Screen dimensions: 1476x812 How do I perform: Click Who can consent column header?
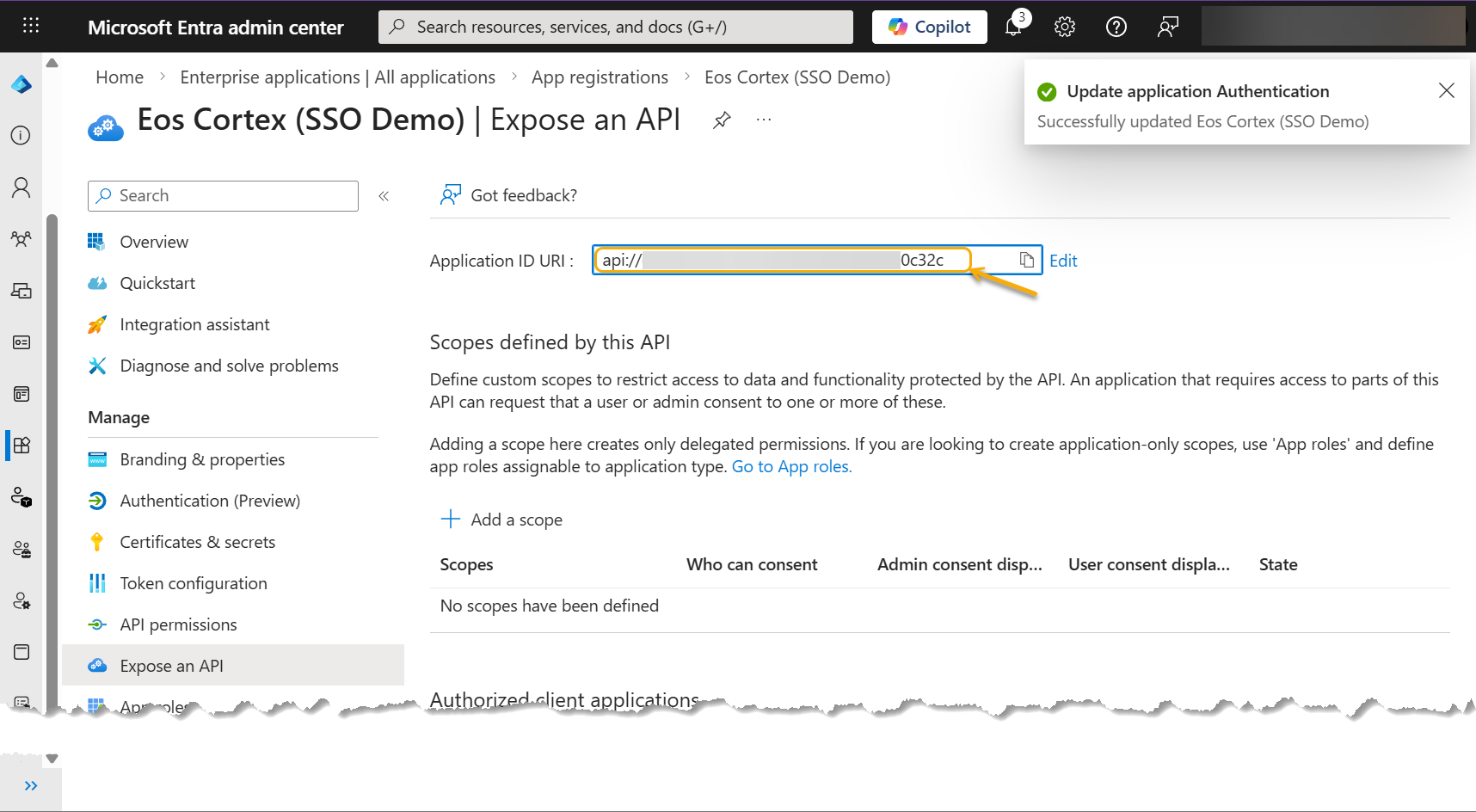click(x=752, y=564)
